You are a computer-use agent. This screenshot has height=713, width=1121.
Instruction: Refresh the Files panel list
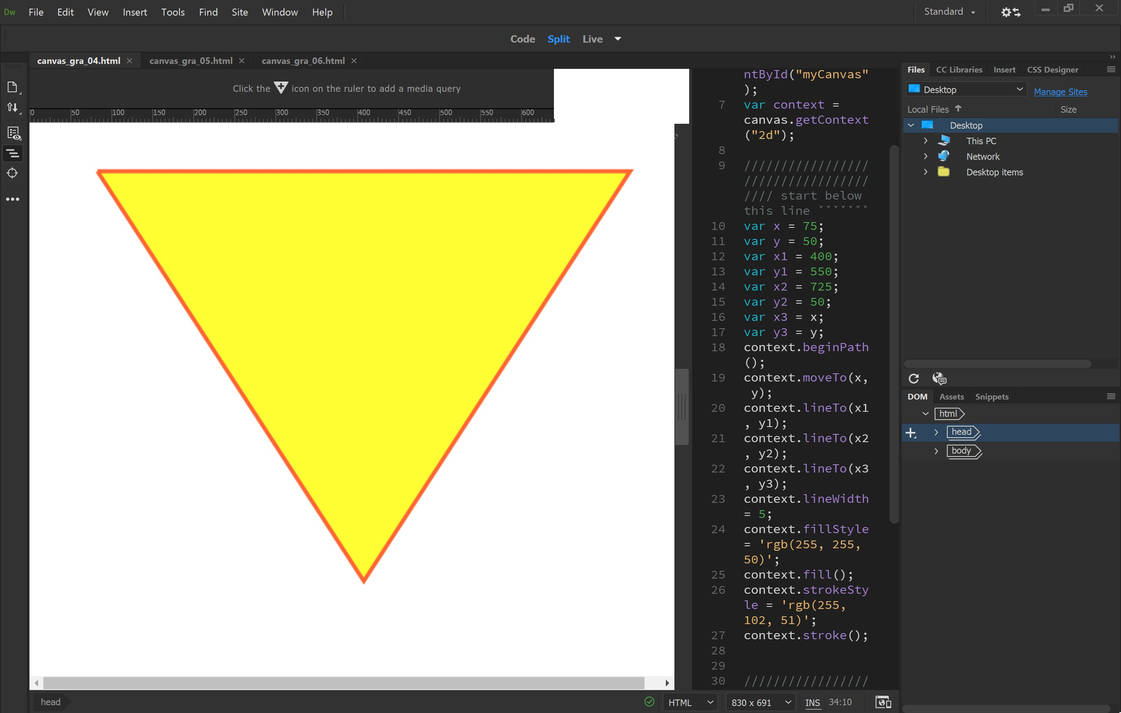[914, 378]
